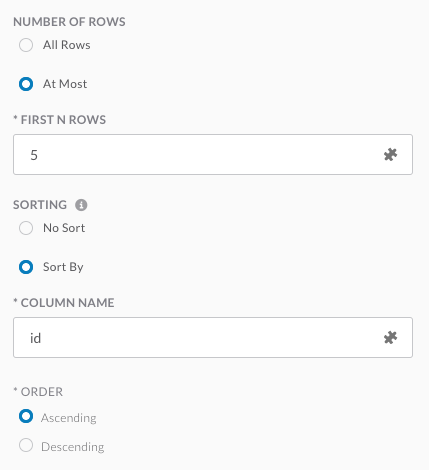
Task: Set order to Descending radio button
Action: (26, 445)
